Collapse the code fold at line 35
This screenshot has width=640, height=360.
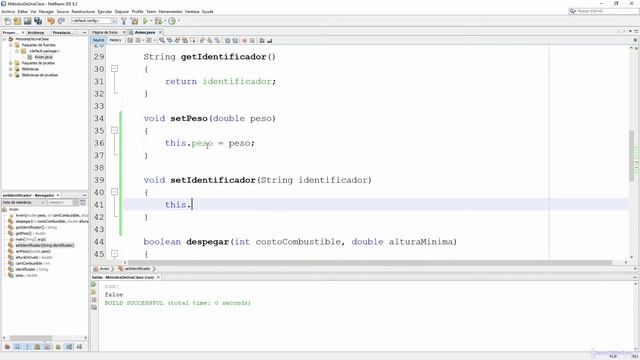pos(114,130)
